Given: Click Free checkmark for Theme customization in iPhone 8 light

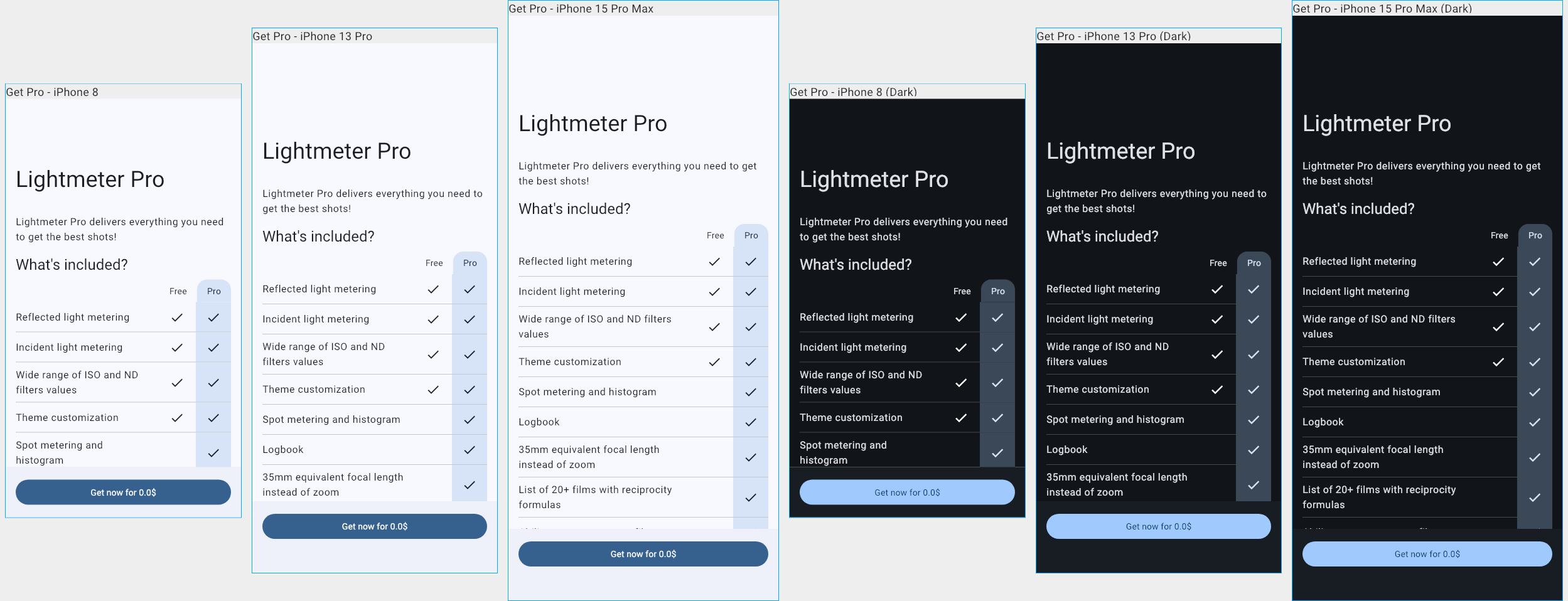Looking at the screenshot, I should [177, 418].
